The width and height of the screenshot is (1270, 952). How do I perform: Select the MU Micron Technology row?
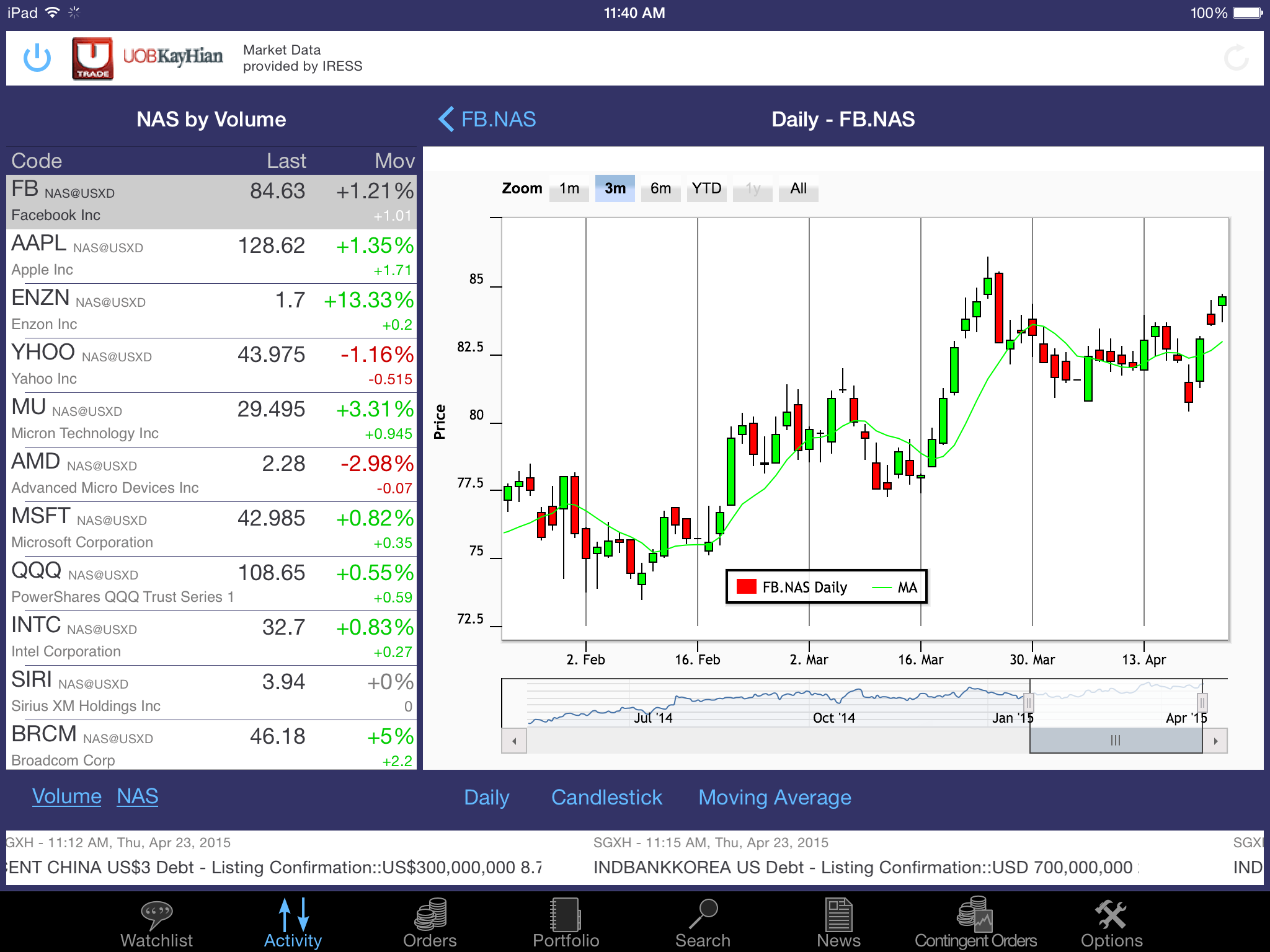tap(211, 420)
